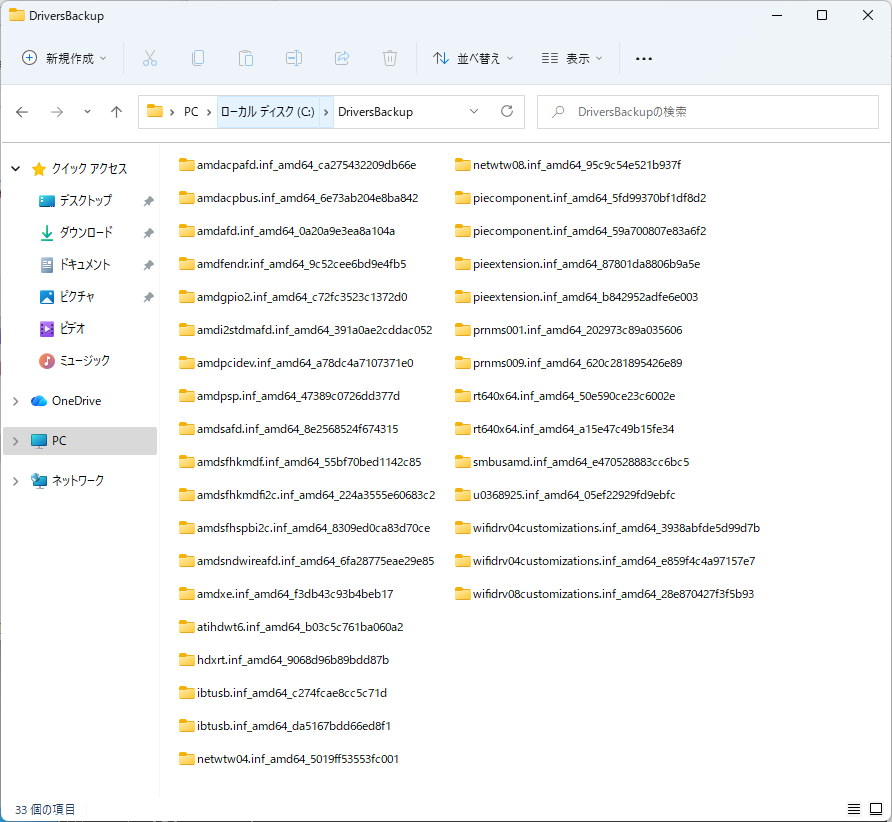Click the DriversBackup search box
892x822 pixels.
[708, 112]
